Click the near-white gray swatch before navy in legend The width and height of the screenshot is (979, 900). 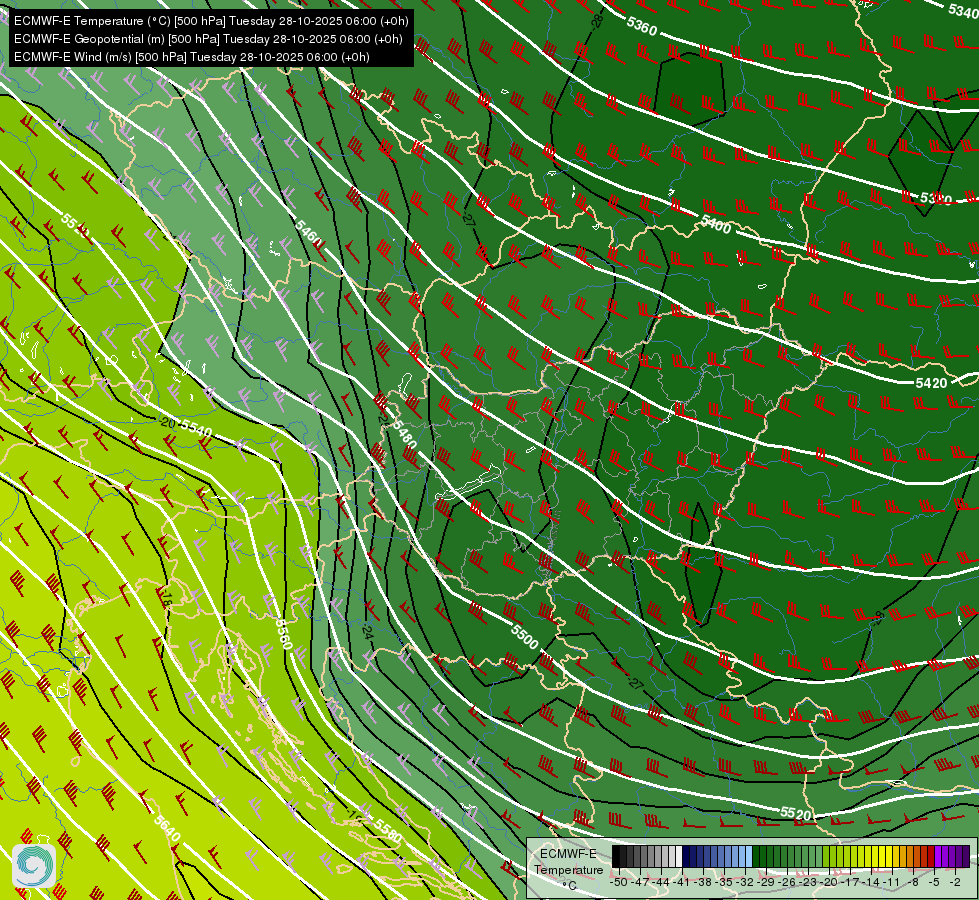point(679,856)
